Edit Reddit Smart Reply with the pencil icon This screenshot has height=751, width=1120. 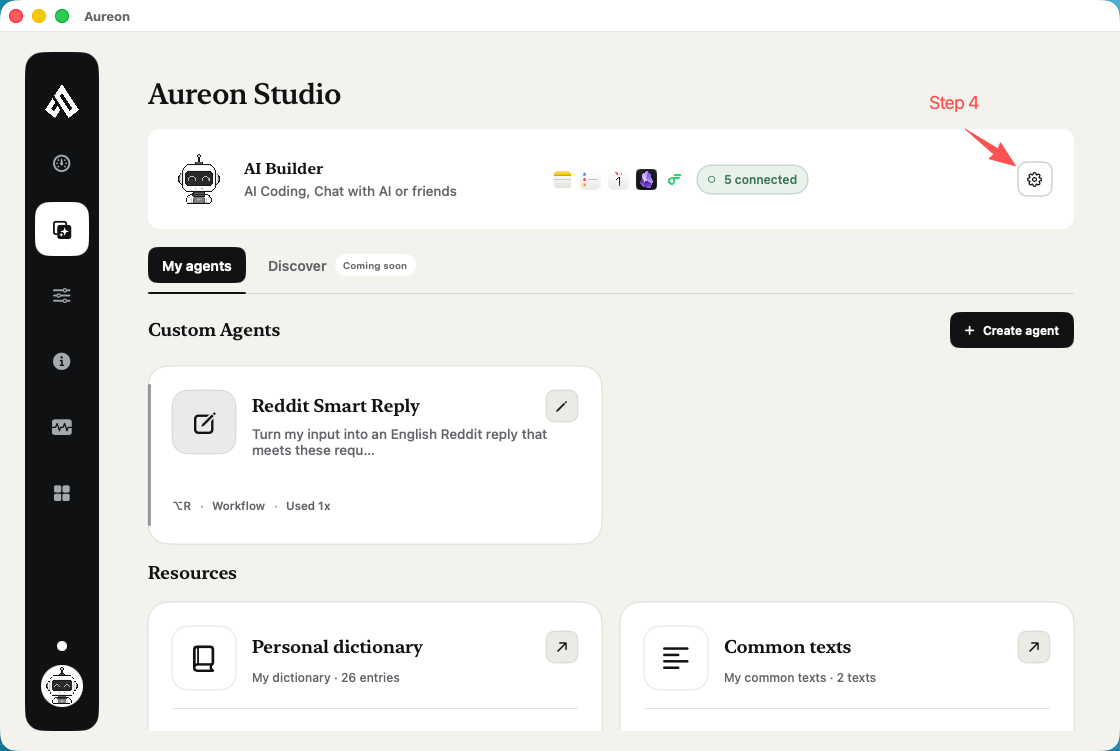coord(561,406)
